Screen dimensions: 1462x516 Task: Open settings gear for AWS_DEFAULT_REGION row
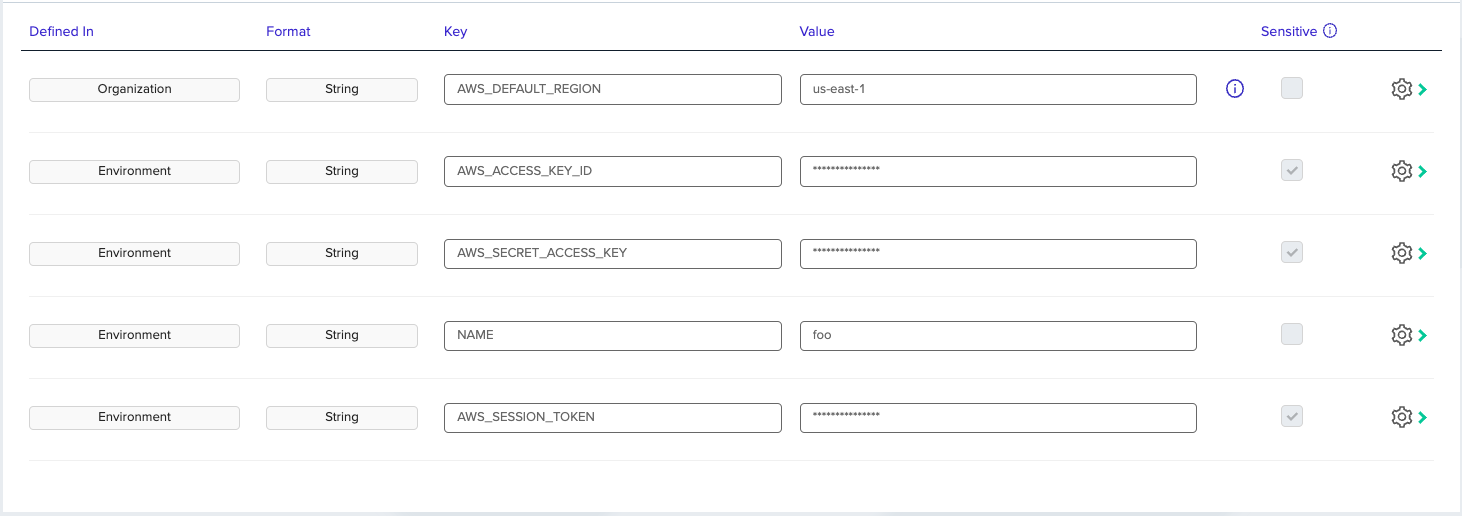point(1401,89)
